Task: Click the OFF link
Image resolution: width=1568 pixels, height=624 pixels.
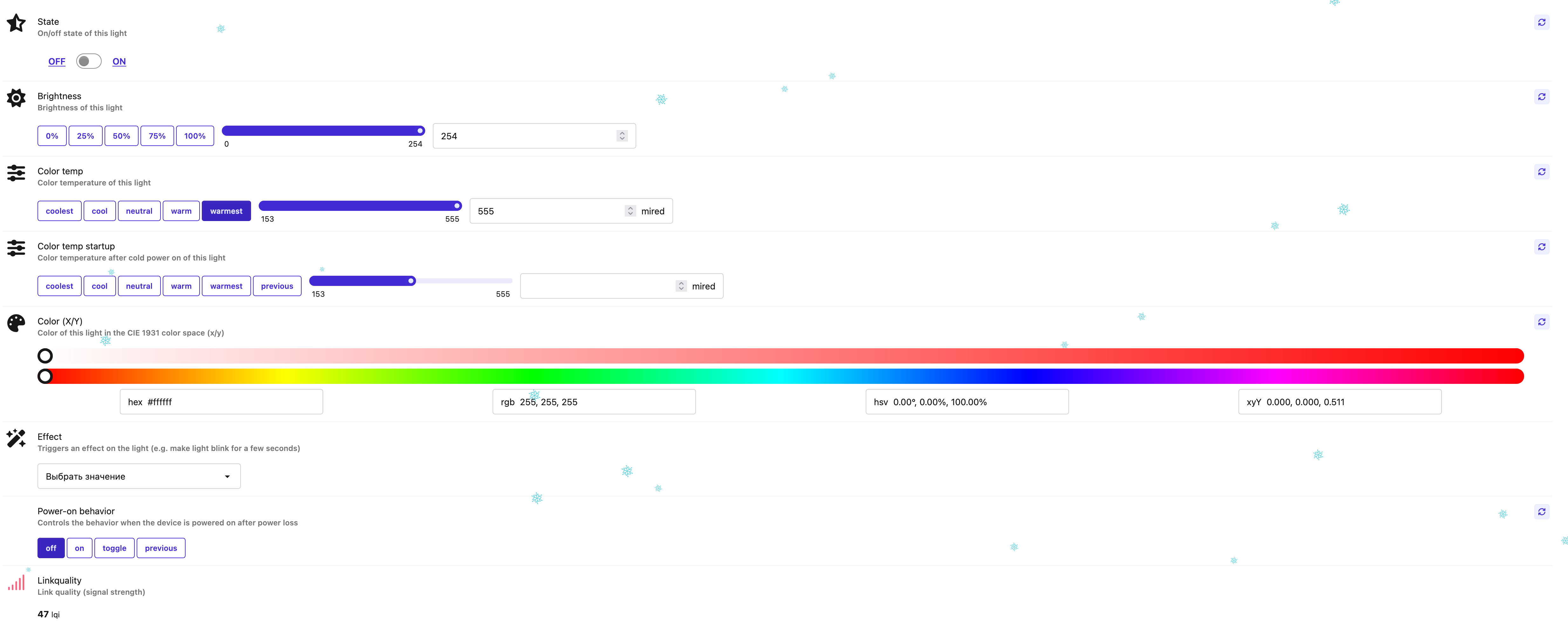Action: pyautogui.click(x=57, y=62)
